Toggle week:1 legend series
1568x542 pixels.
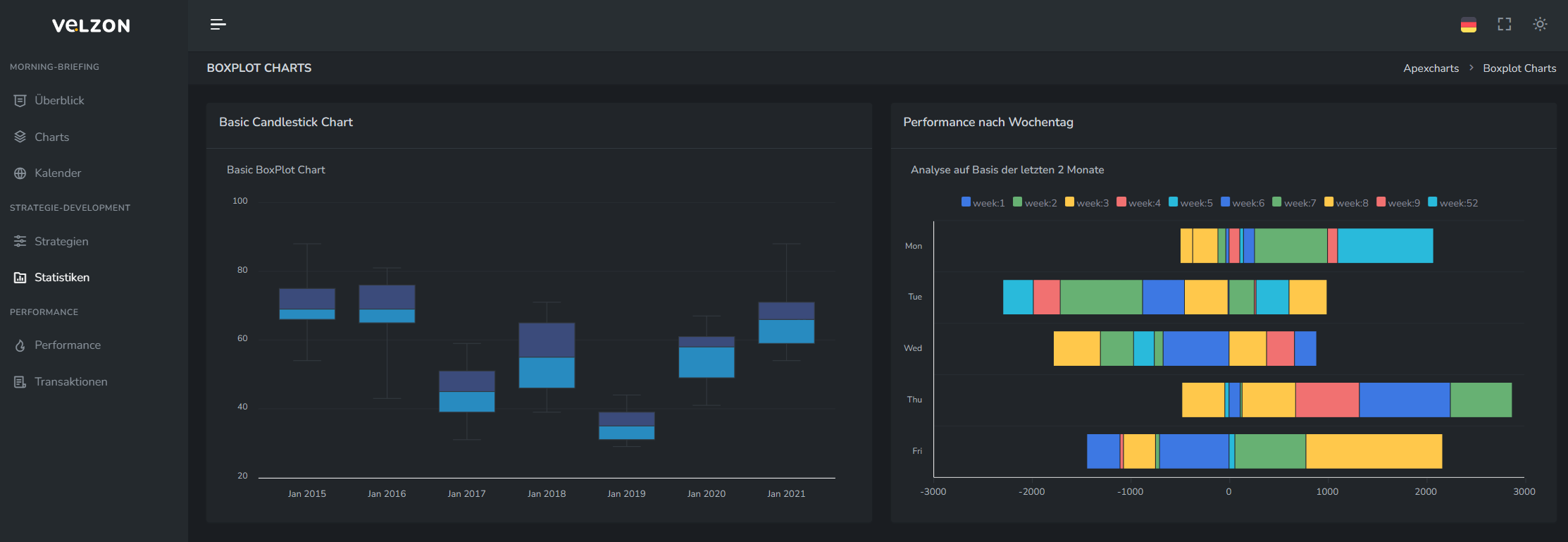(x=983, y=203)
